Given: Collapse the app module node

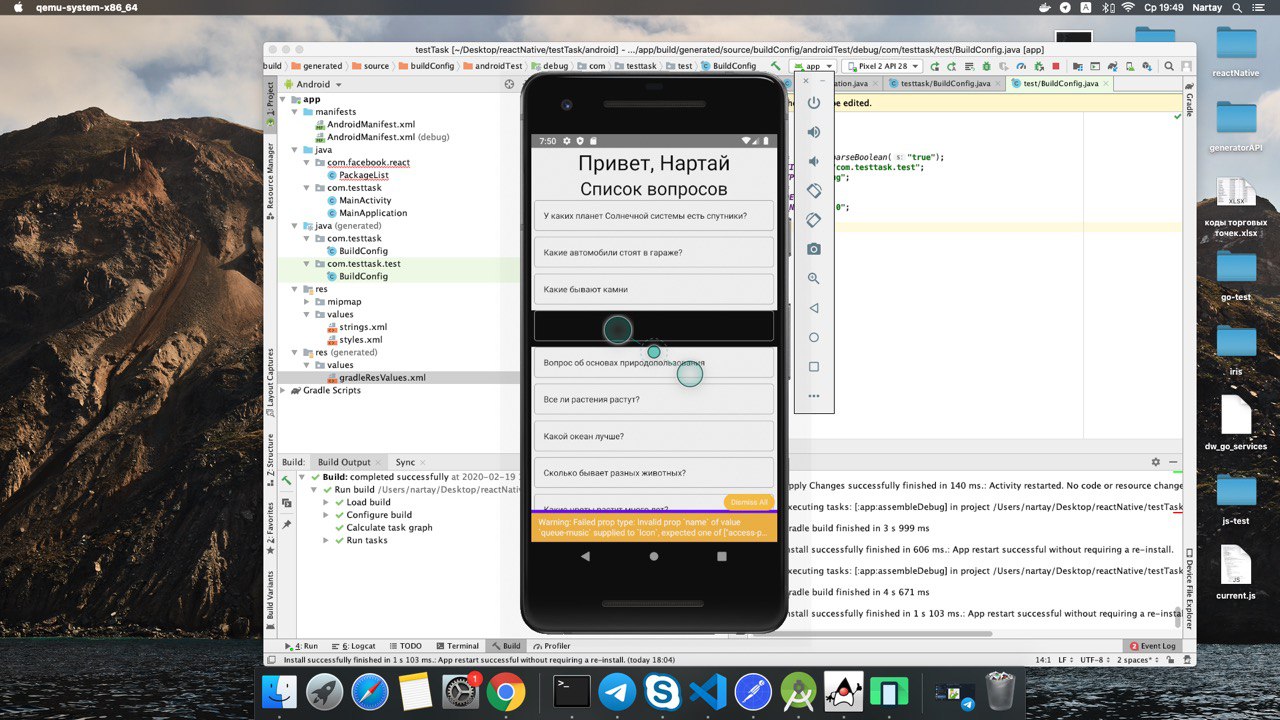Looking at the screenshot, I should [x=283, y=100].
